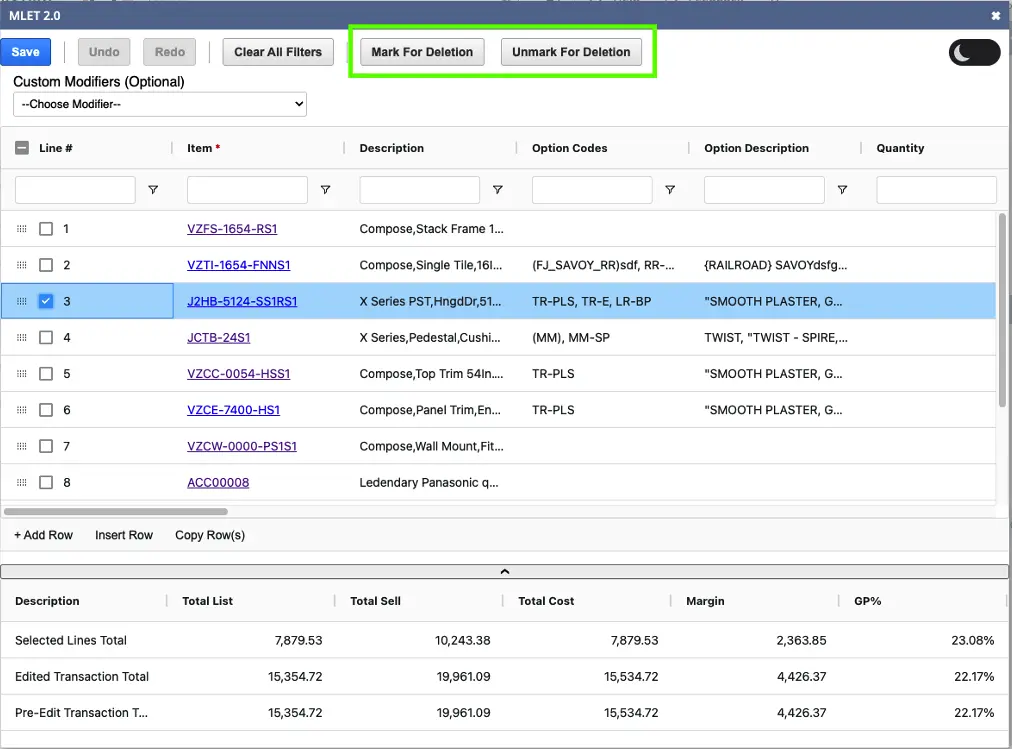The image size is (1012, 749).
Task: Check the box for line 8
Action: 46,482
